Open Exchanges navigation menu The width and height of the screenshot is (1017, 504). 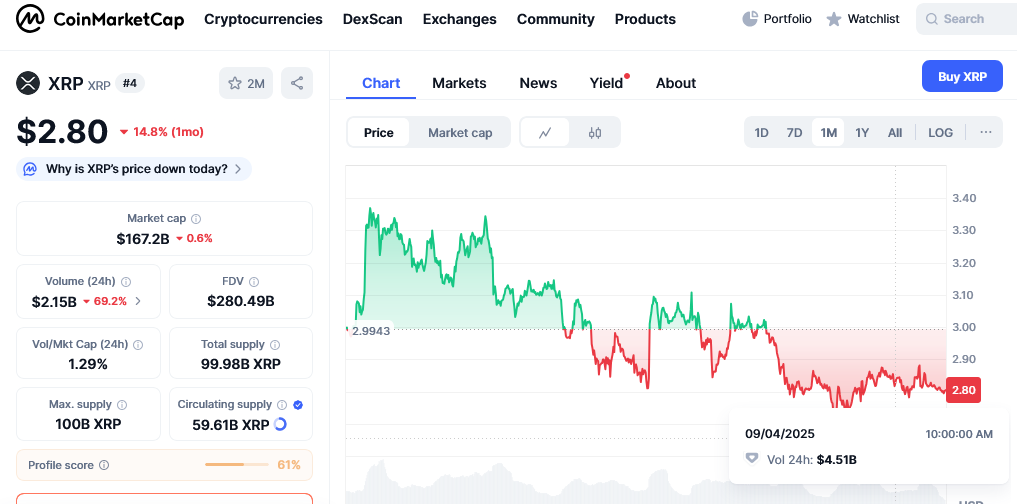[460, 19]
